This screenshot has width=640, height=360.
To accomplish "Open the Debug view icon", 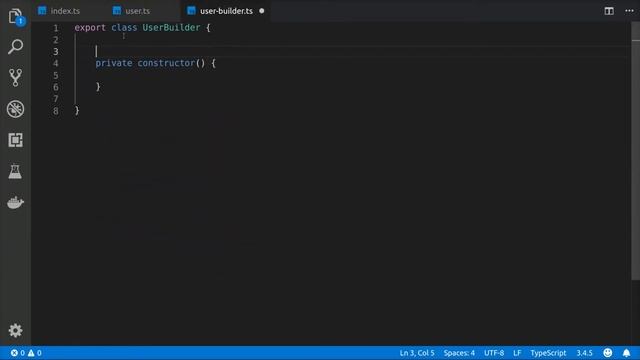I will (16, 109).
